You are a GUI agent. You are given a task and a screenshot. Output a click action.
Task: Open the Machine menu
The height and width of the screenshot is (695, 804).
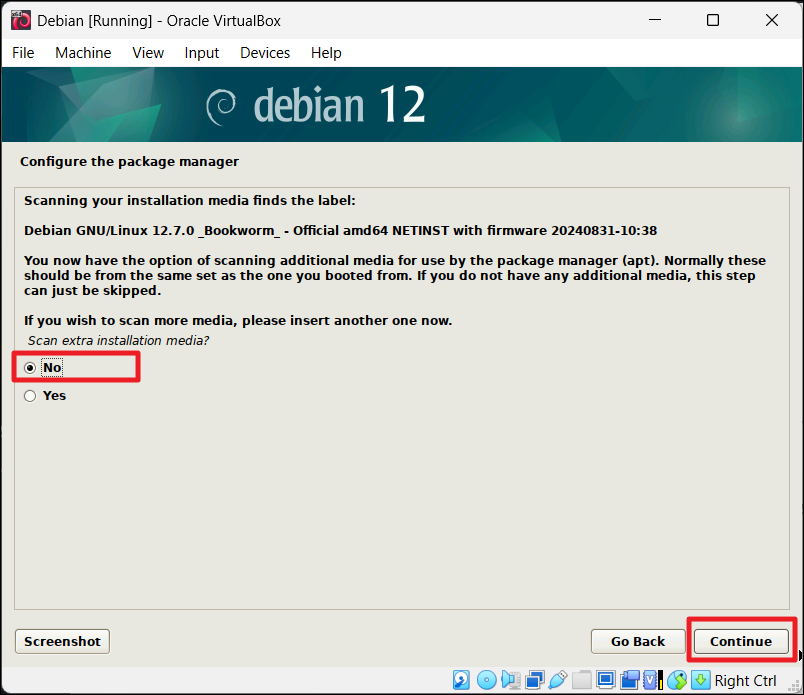[x=82, y=53]
